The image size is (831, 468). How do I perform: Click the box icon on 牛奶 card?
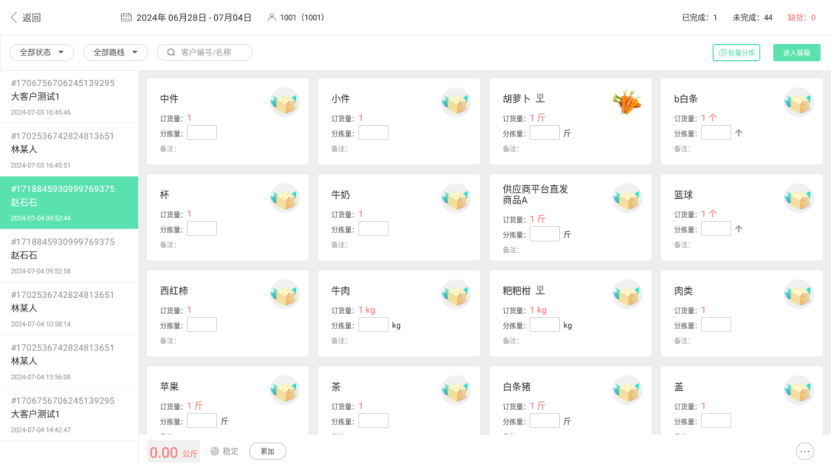coord(456,198)
